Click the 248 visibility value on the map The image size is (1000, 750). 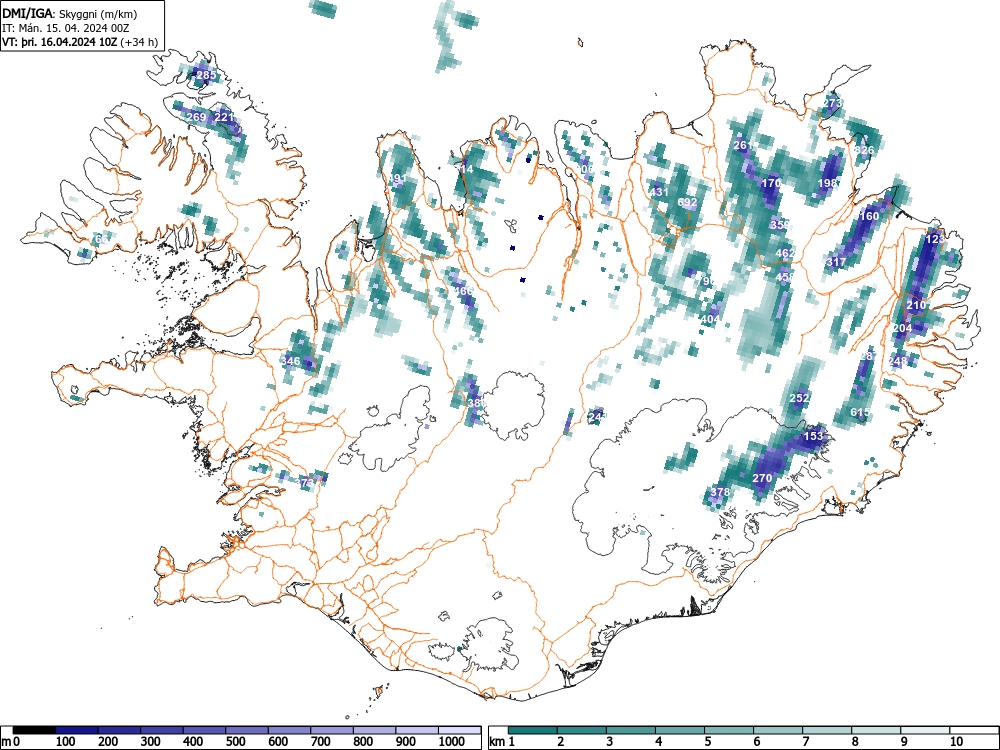[x=897, y=362]
